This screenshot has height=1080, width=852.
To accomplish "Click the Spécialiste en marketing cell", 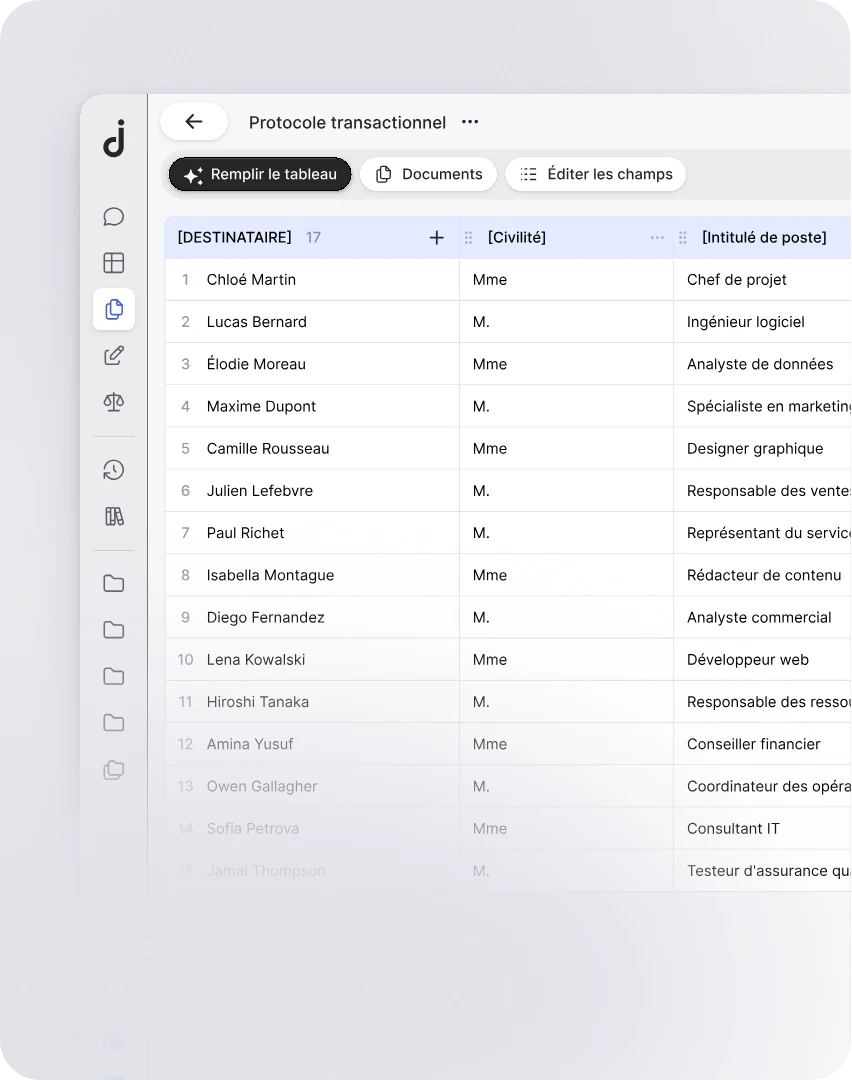I will click(762, 406).
